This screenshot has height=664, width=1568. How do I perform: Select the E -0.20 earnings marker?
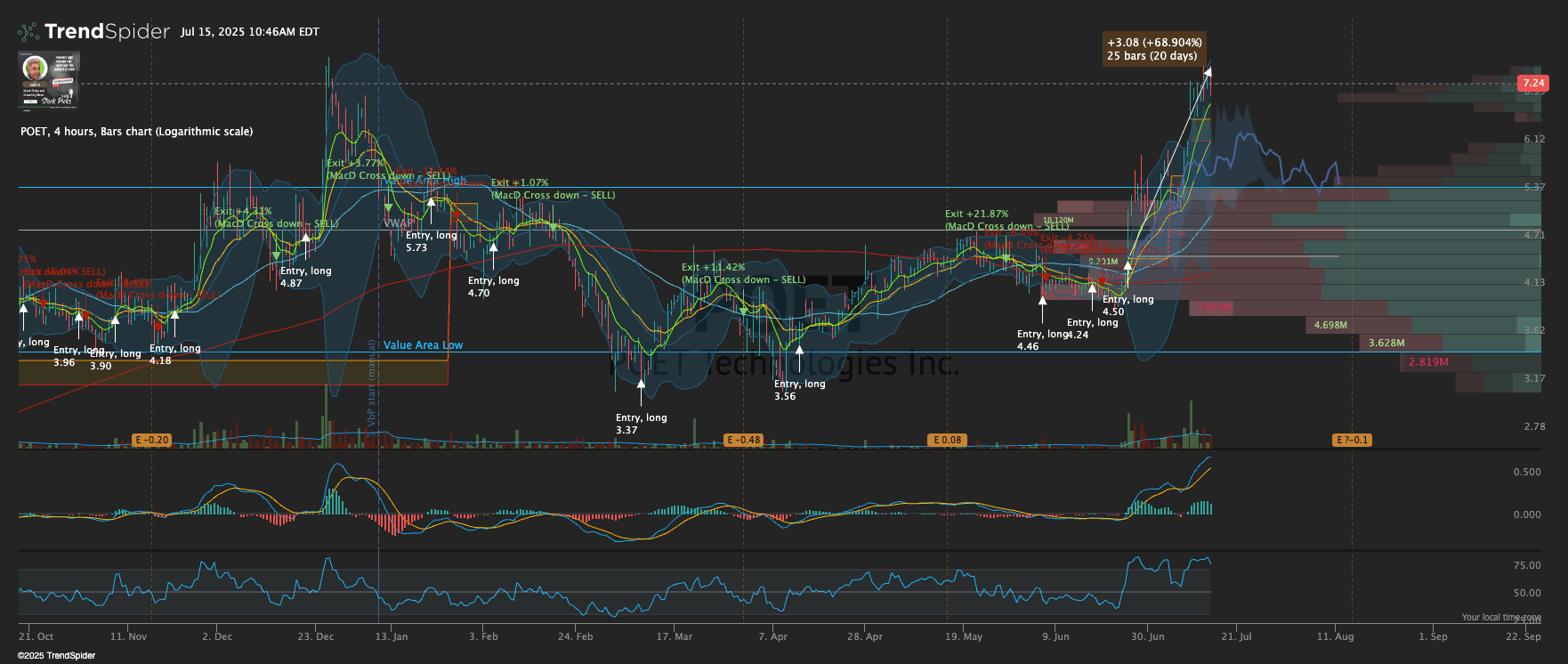pyautogui.click(x=151, y=440)
